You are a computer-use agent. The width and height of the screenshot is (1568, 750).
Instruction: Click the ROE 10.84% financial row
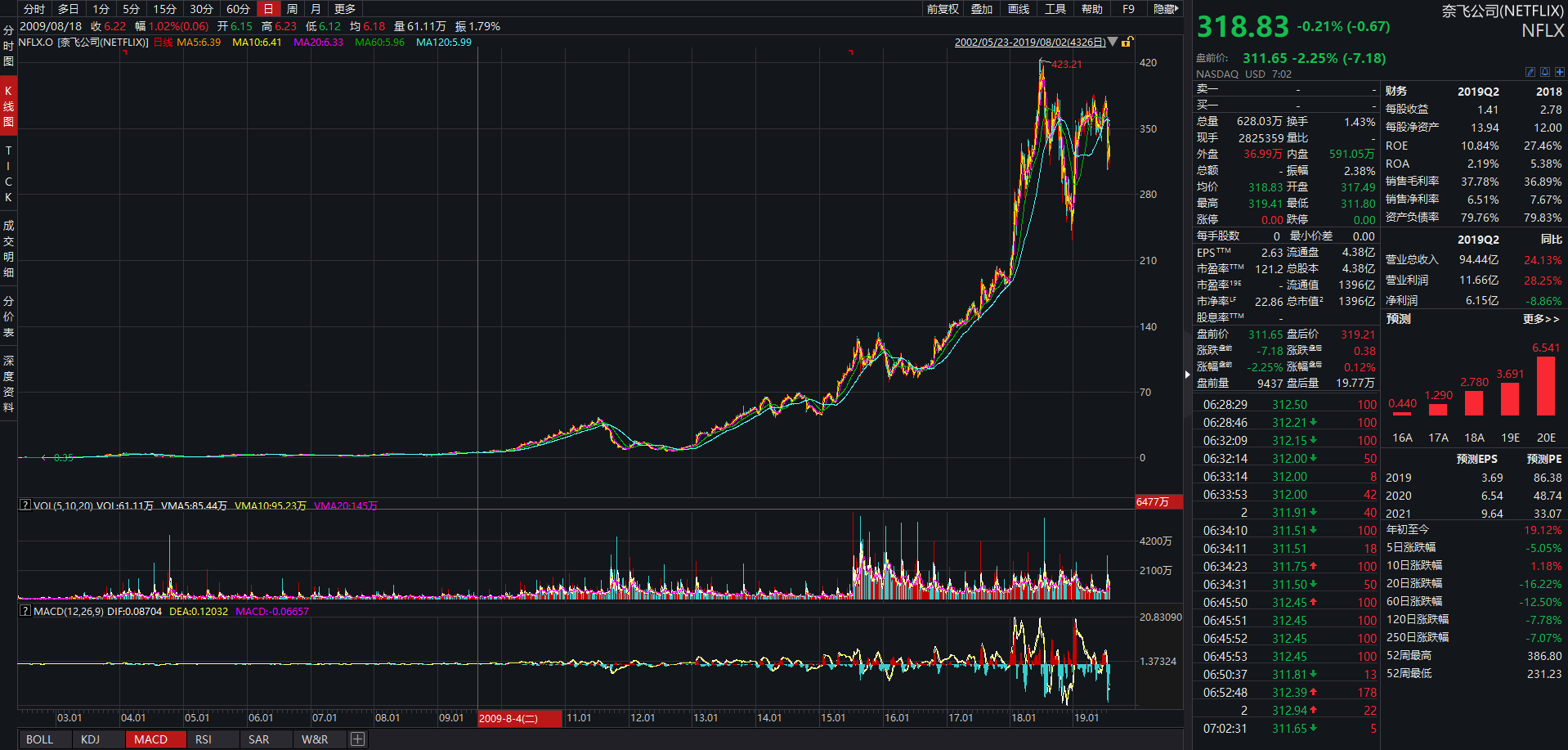point(1474,146)
